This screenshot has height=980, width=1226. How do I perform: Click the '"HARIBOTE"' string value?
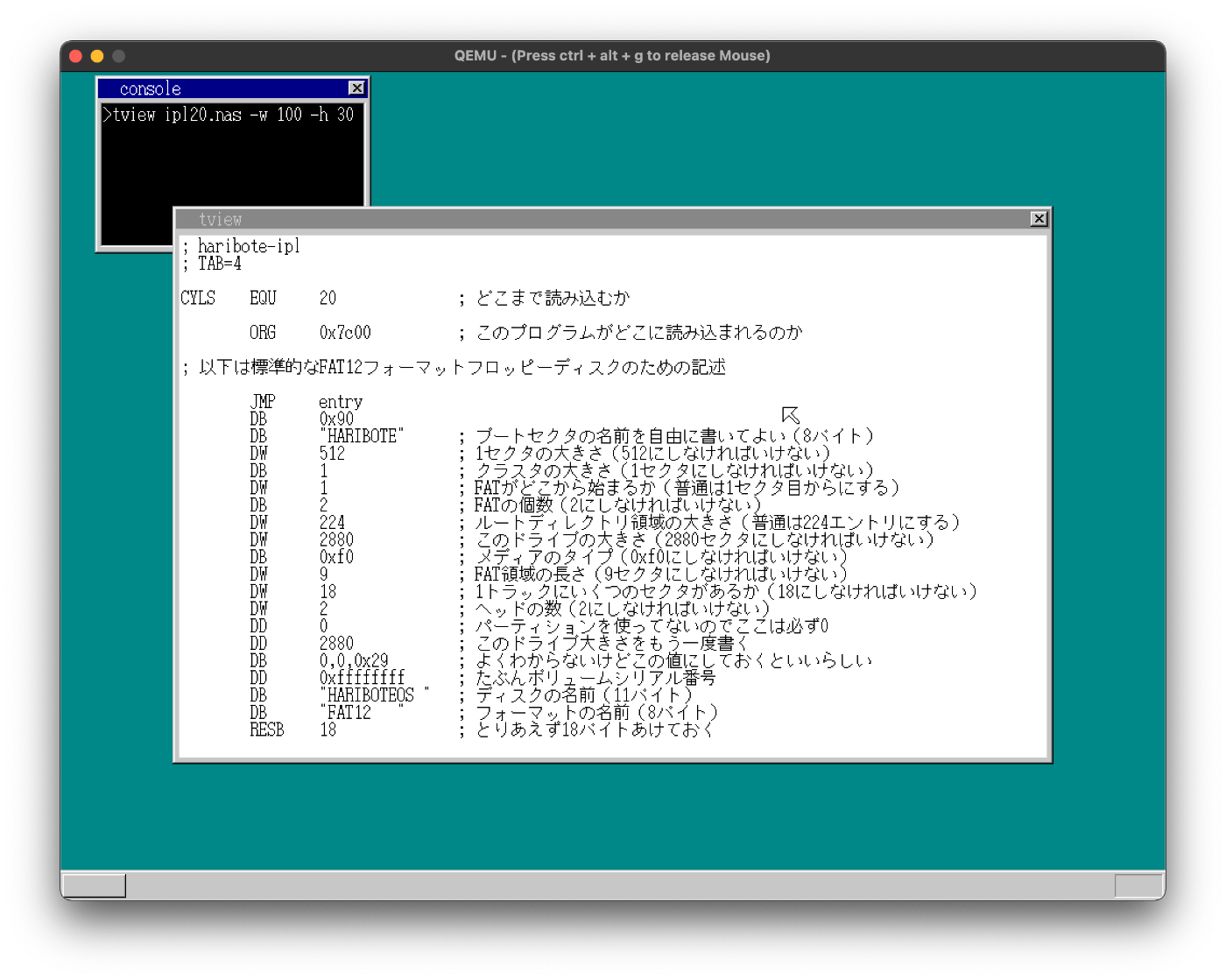click(362, 436)
